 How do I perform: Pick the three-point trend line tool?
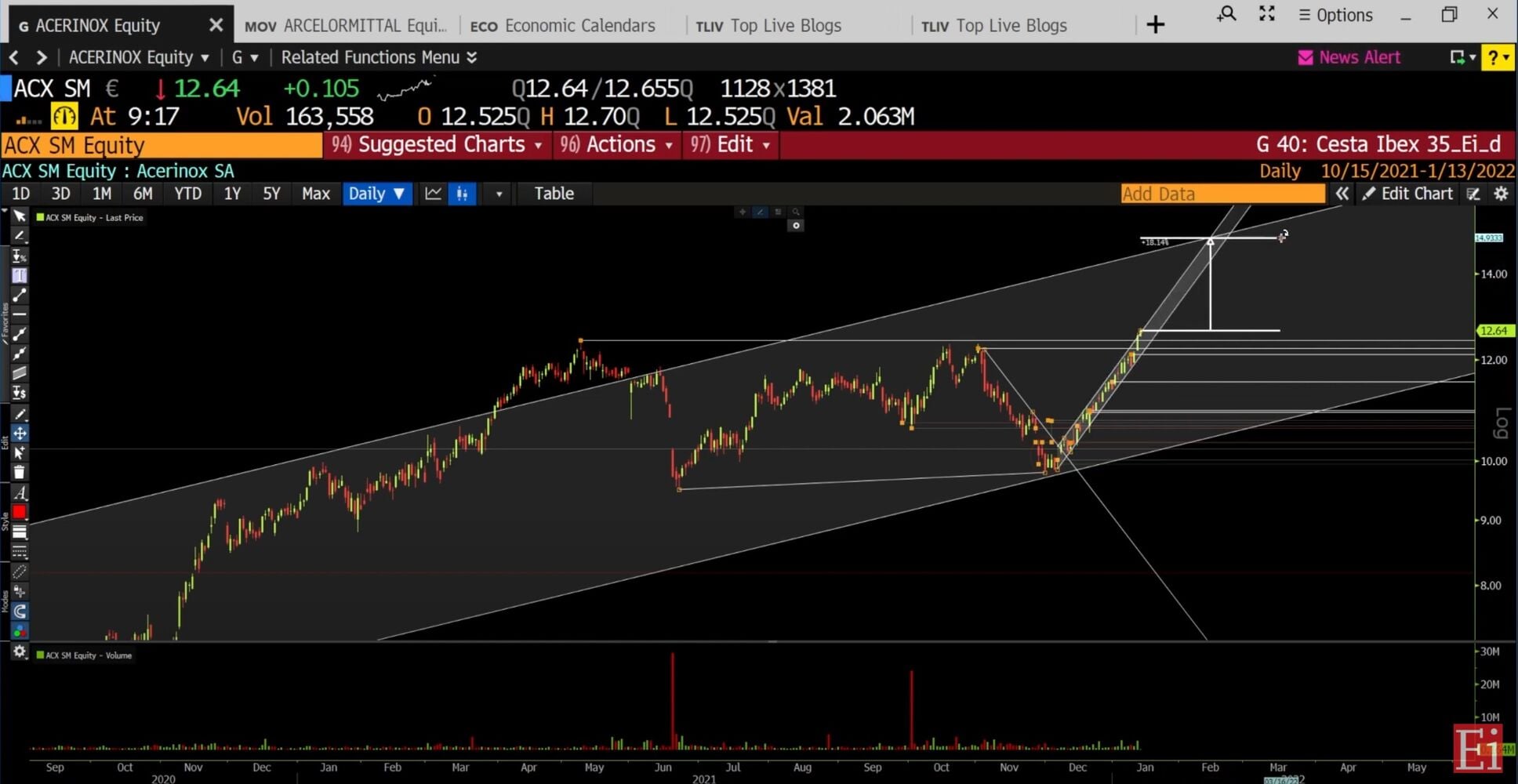point(20,334)
